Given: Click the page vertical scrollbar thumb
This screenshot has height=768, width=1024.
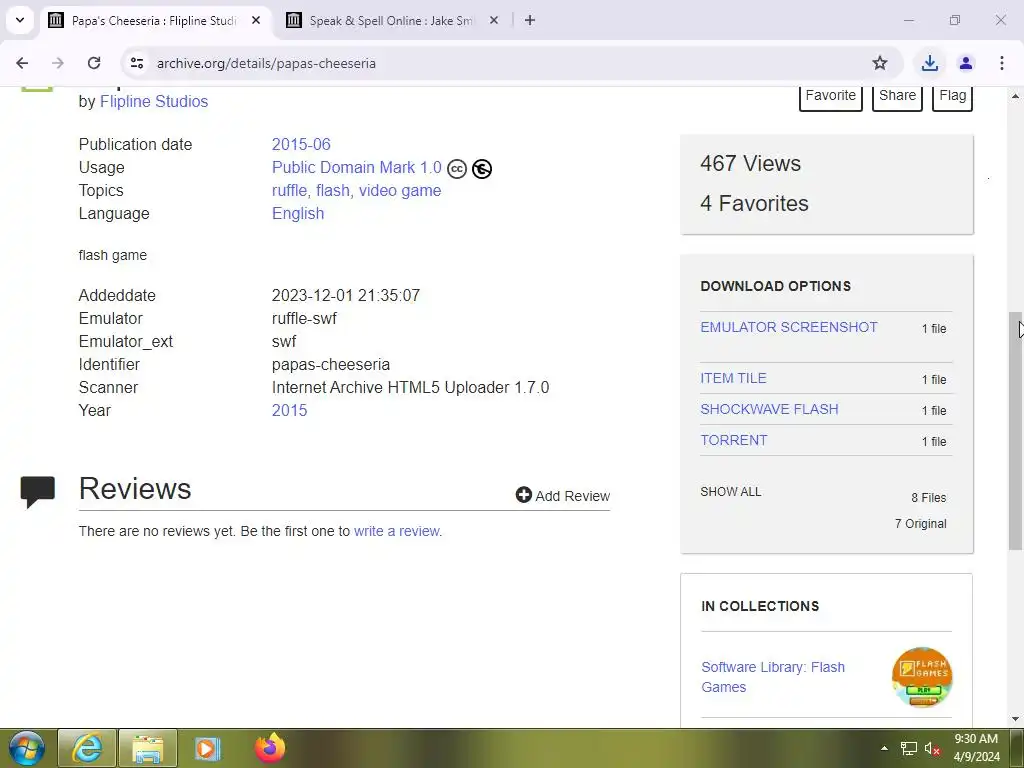Looking at the screenshot, I should (x=1016, y=431).
